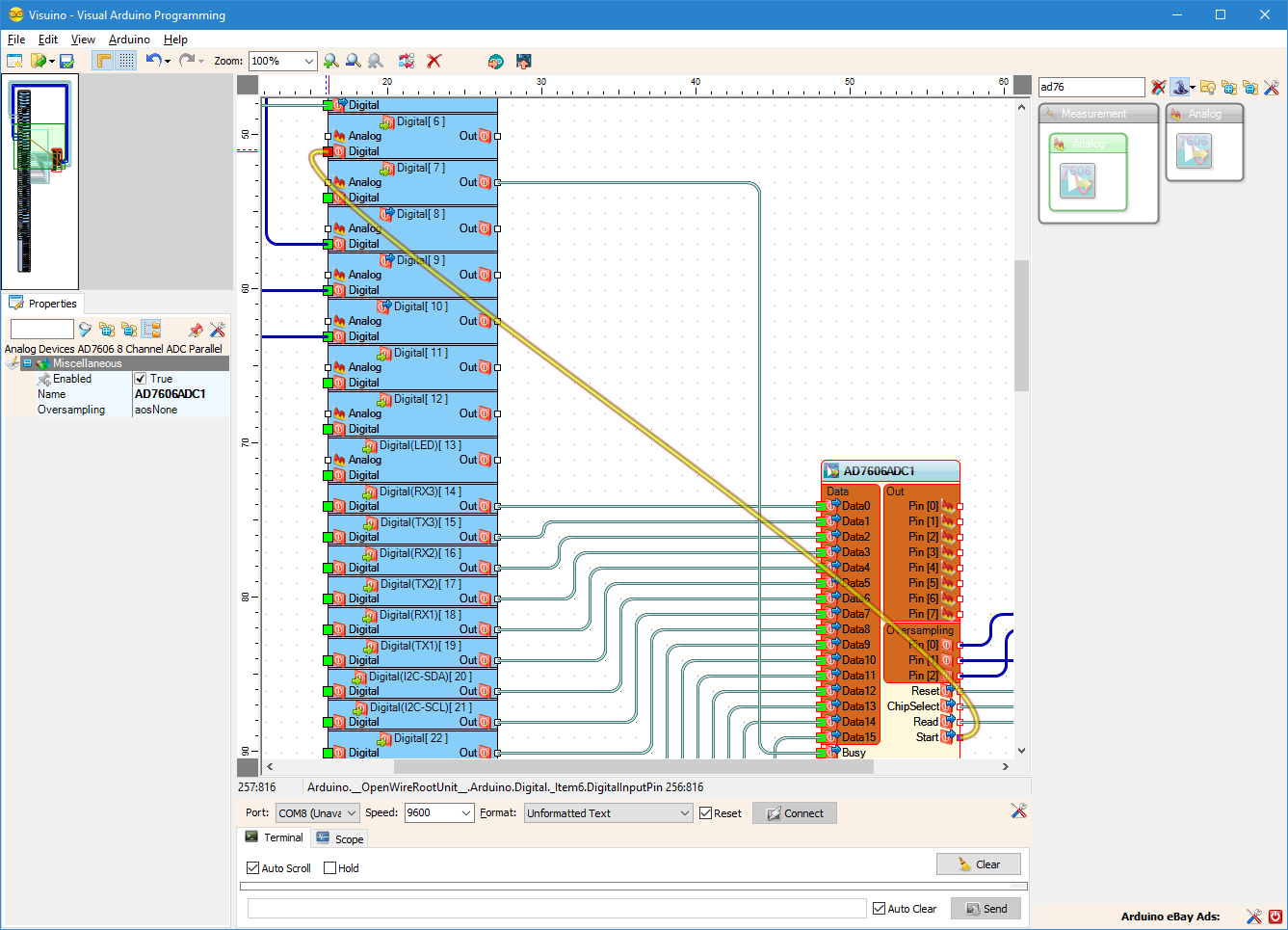Switch to the Scope tab
The height and width of the screenshot is (930, 1288).
[339, 838]
